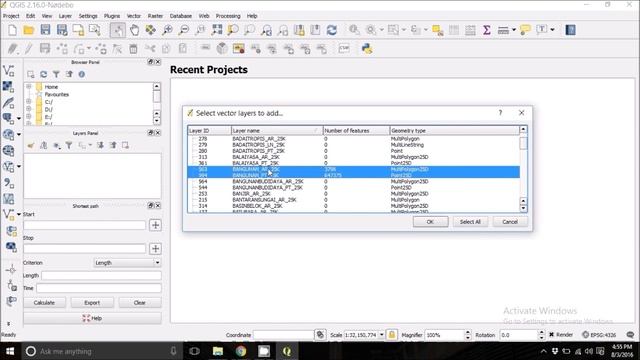Click the toggle extents icon beside Coordinate
This screenshot has width=640, height=360.
click(320, 335)
